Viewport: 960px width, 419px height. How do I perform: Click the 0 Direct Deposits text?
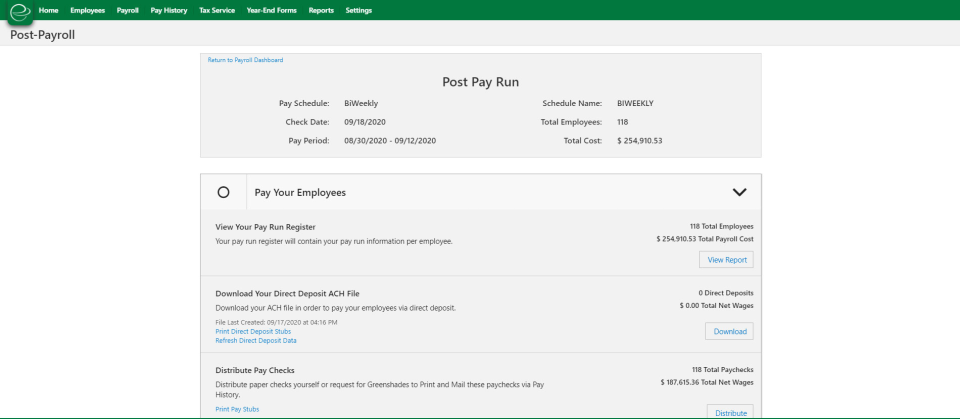tap(726, 293)
